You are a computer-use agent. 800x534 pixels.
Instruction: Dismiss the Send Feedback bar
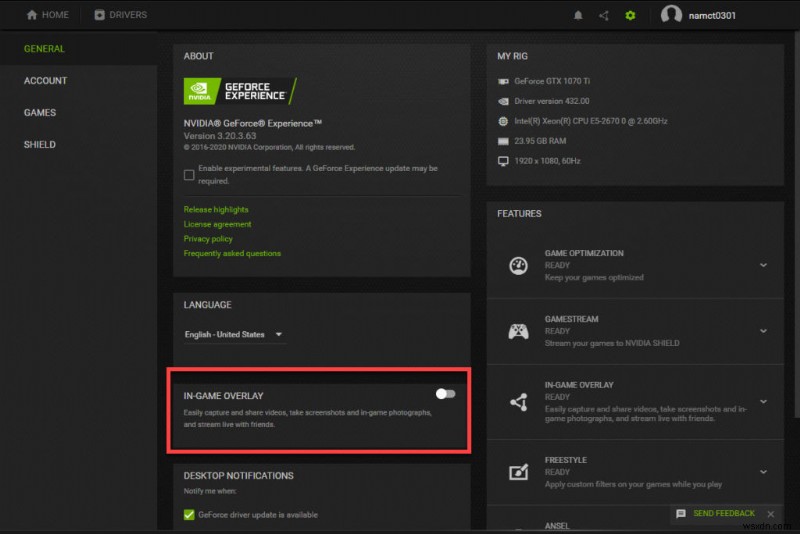[770, 514]
